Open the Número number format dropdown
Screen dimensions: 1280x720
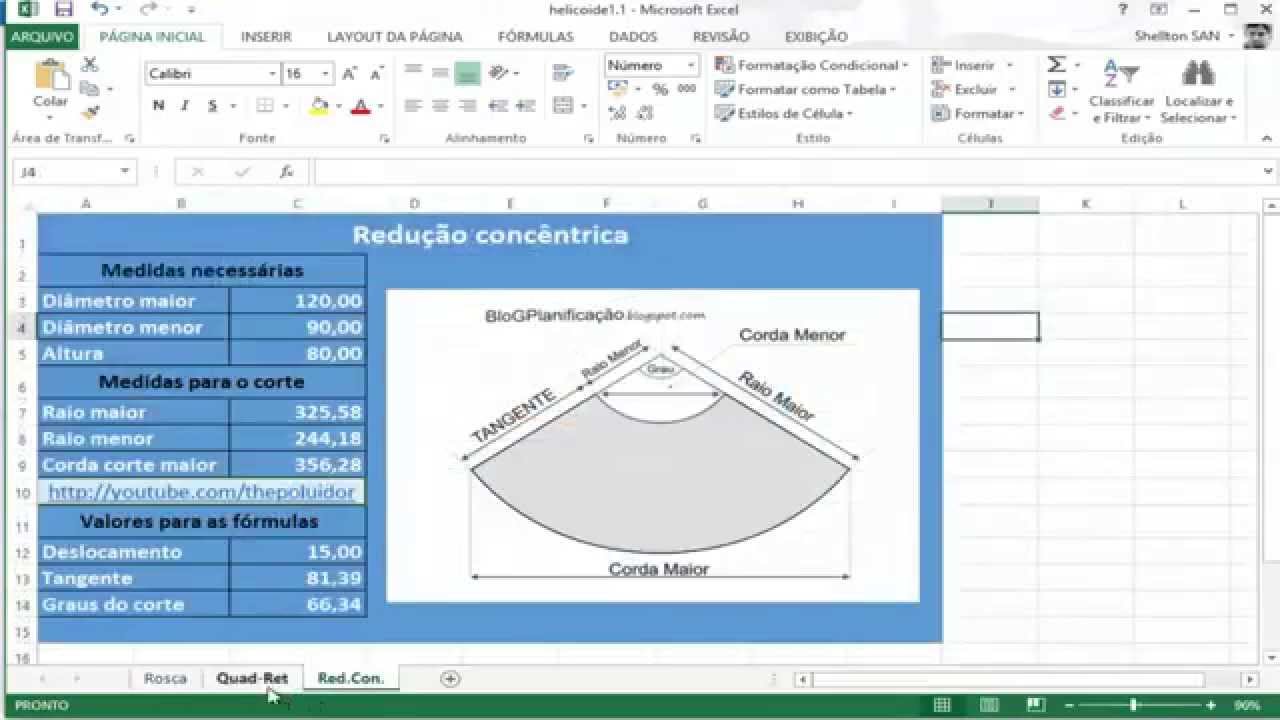(x=690, y=65)
